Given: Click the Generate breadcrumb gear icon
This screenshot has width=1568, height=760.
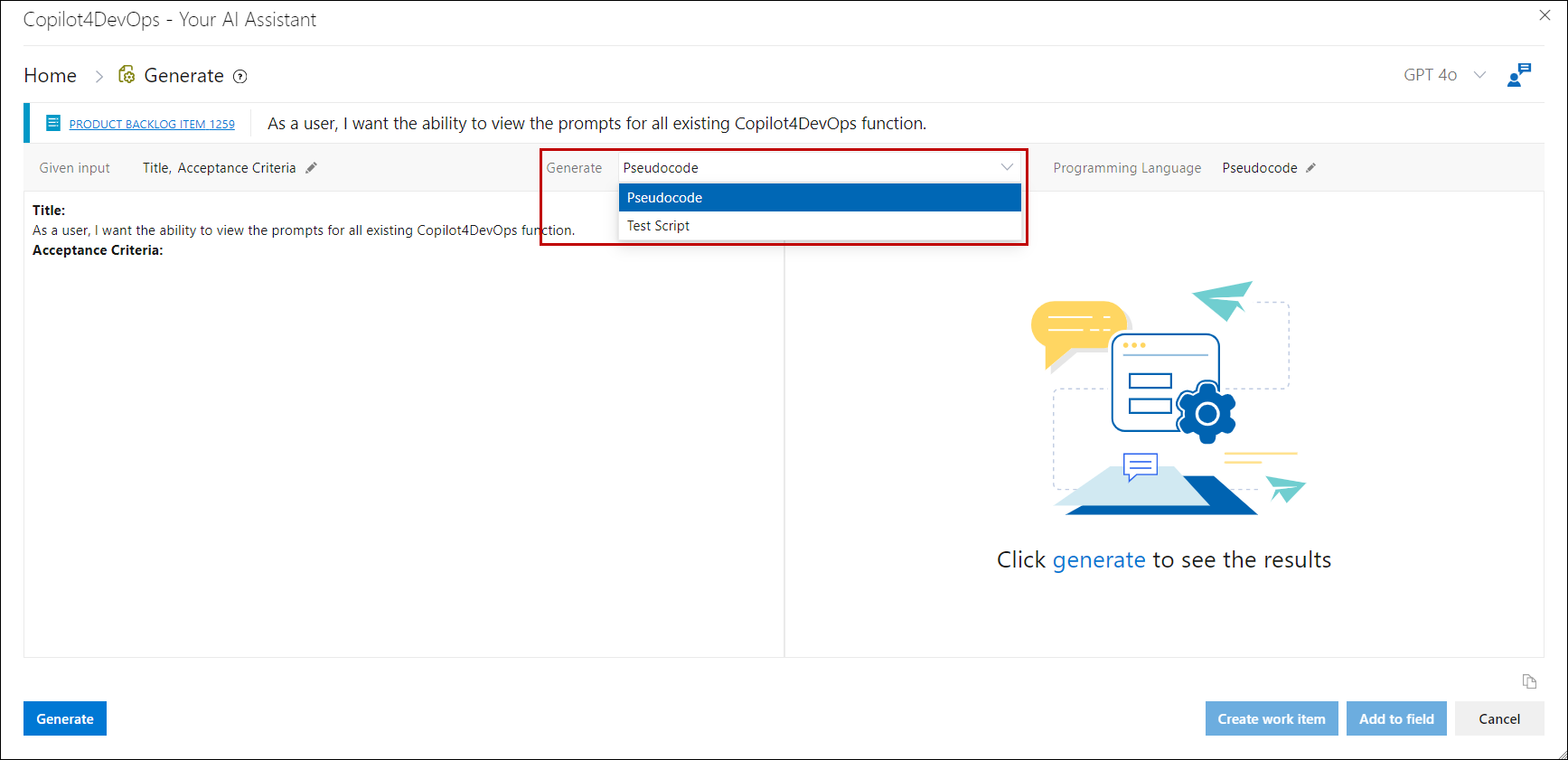Looking at the screenshot, I should [127, 75].
